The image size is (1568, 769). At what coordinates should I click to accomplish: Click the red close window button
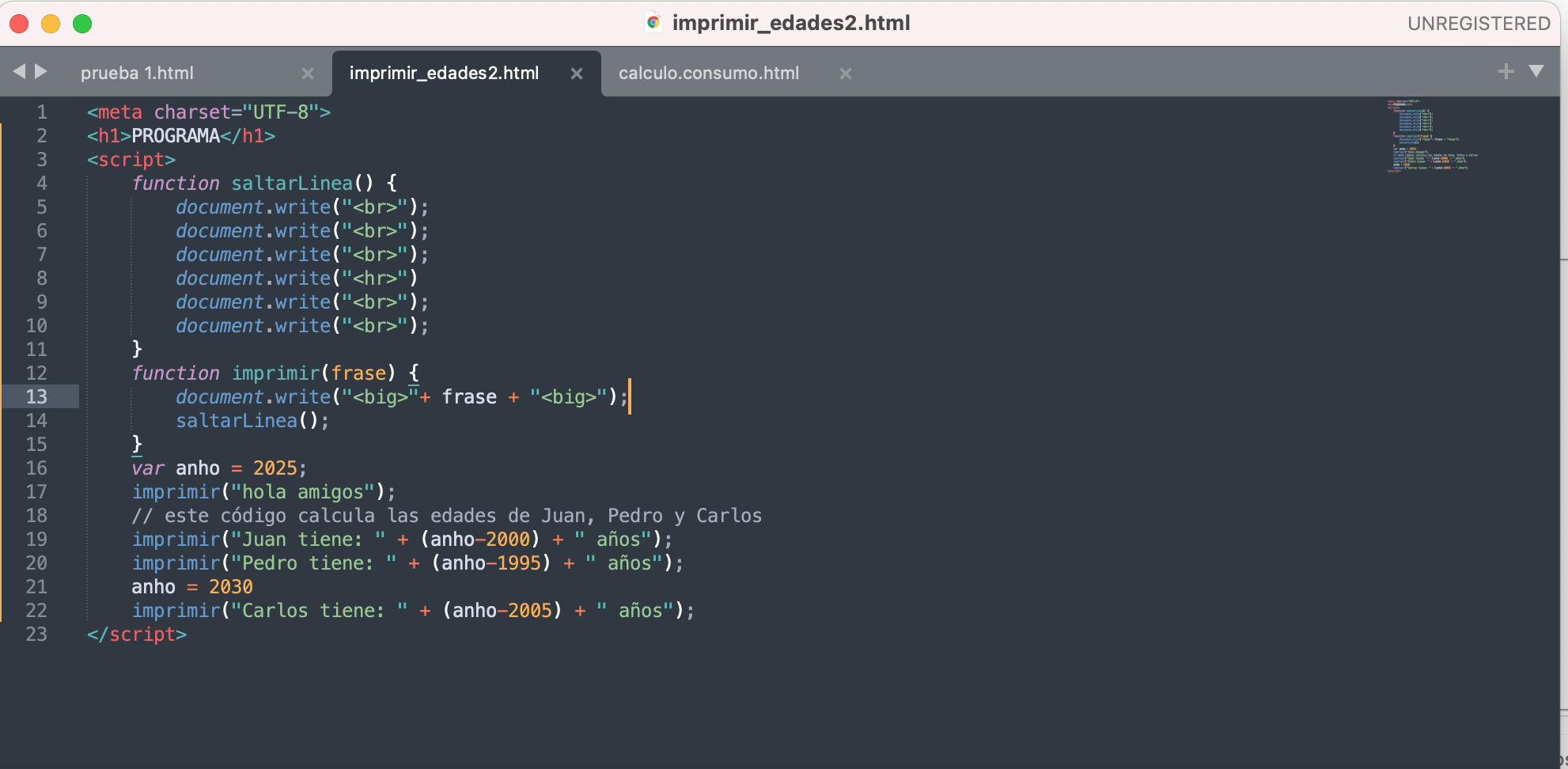(19, 24)
